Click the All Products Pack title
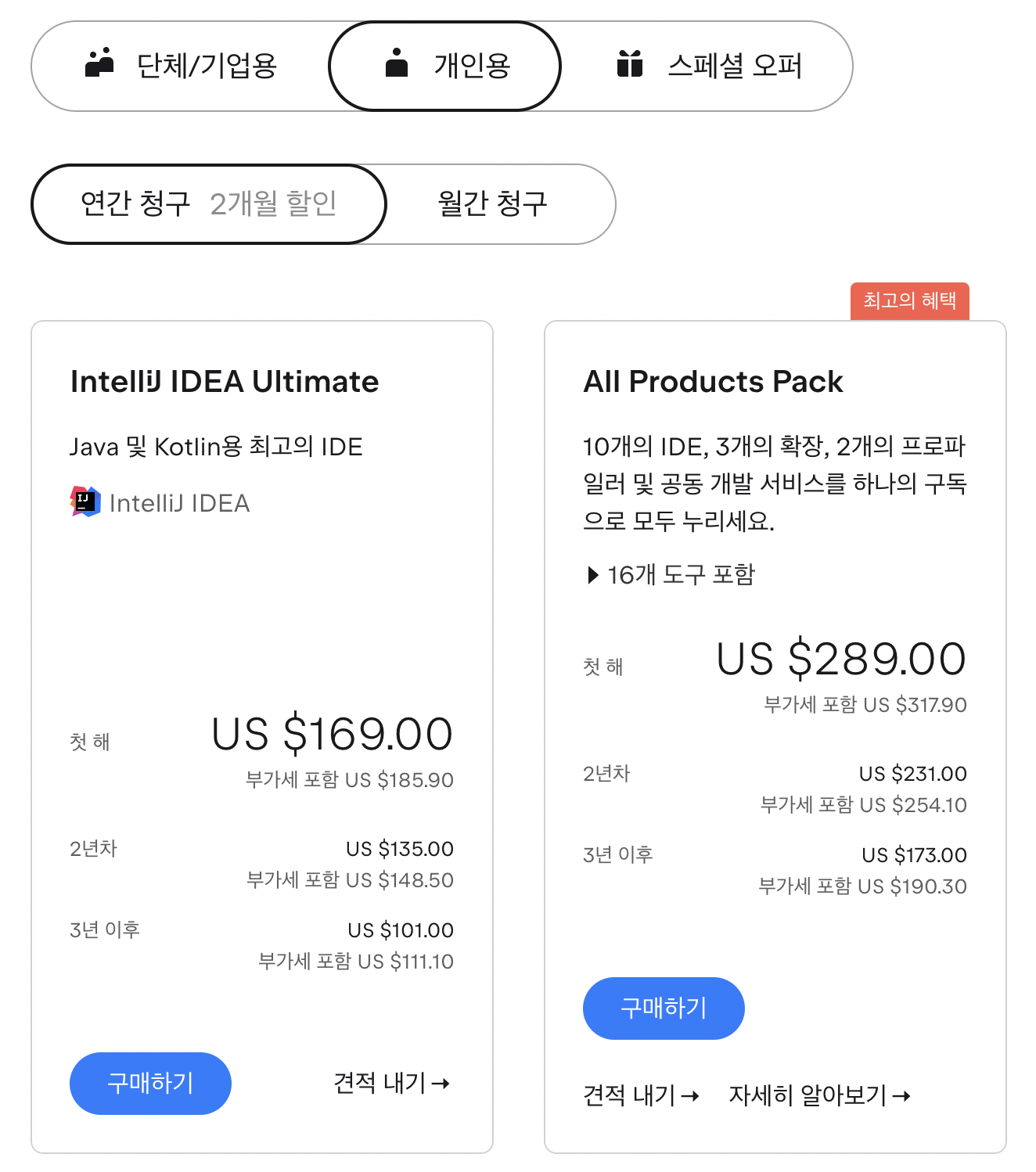Image resolution: width=1036 pixels, height=1172 pixels. [714, 382]
